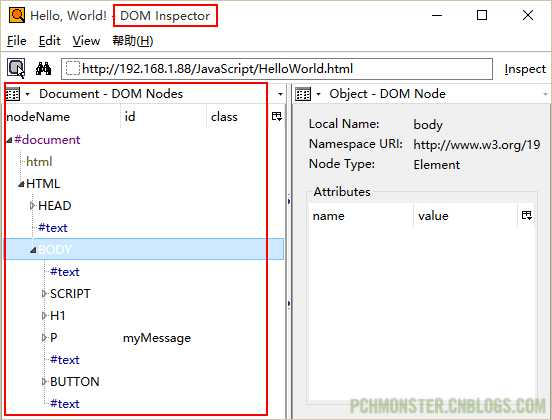Expand the HEAD node
The width and height of the screenshot is (552, 420).
point(32,206)
